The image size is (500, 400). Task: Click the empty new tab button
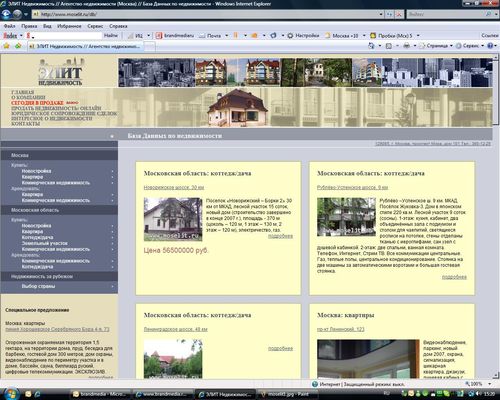[149, 47]
